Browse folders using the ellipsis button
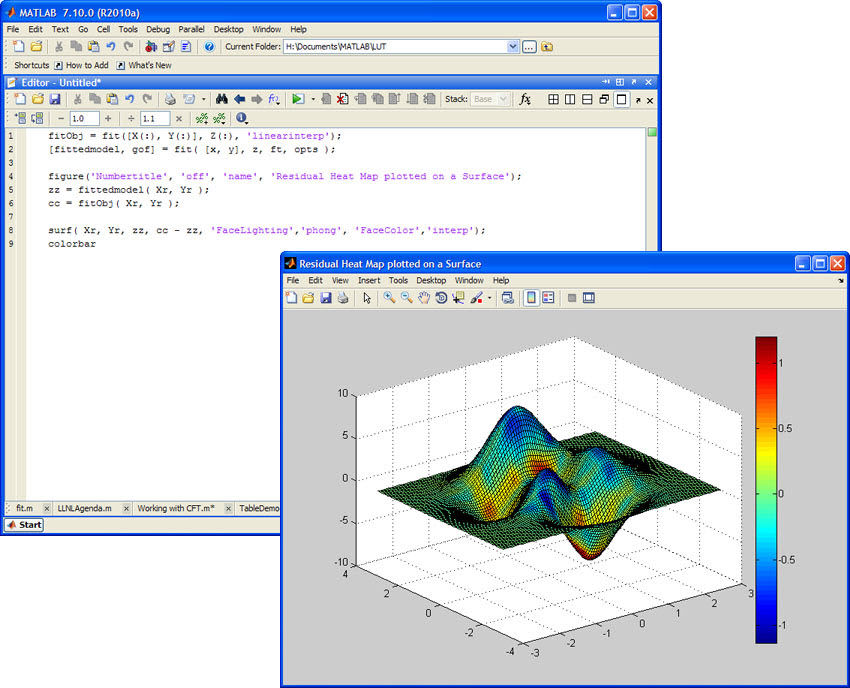This screenshot has height=688, width=850. click(x=528, y=46)
